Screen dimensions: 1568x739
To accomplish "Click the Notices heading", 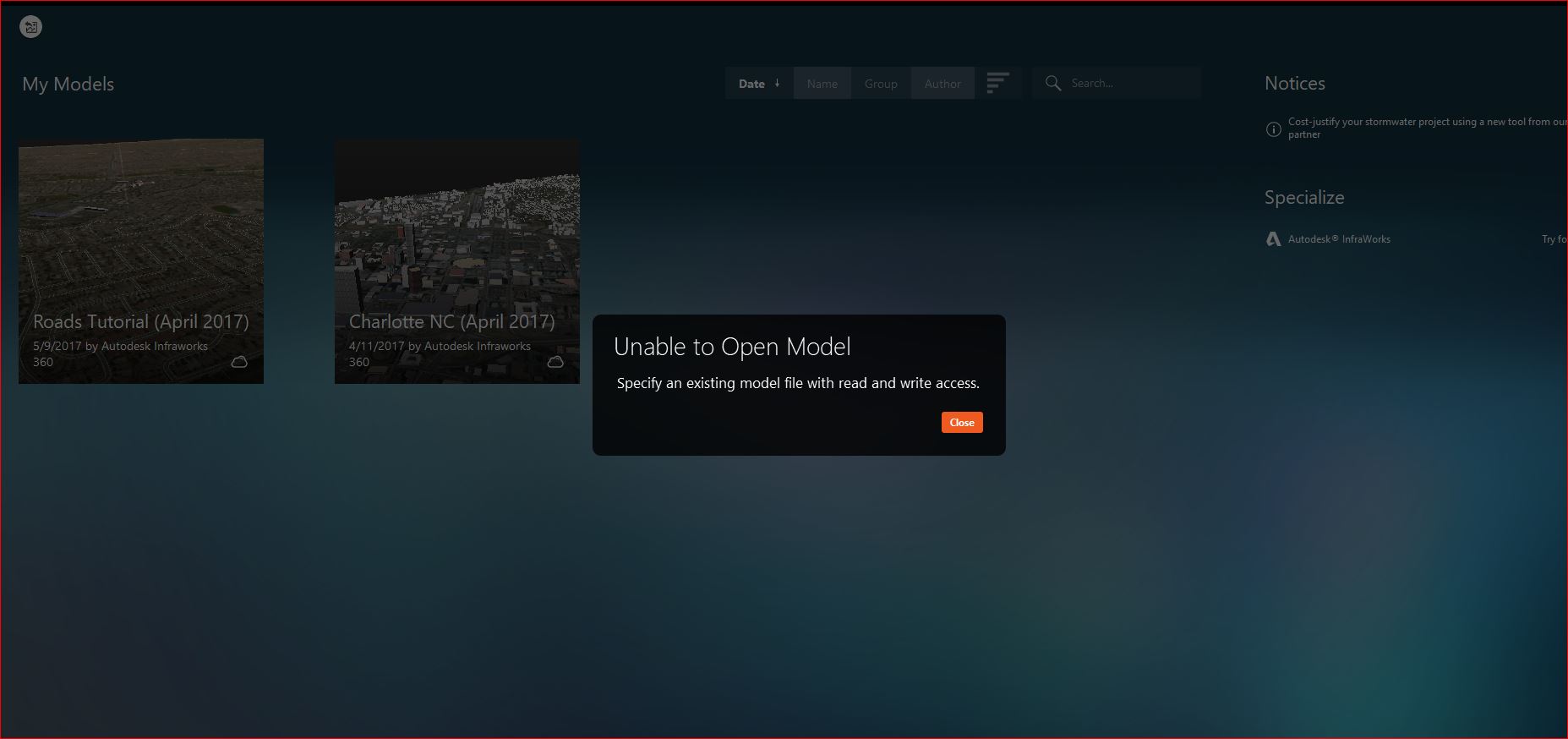I will coord(1295,84).
